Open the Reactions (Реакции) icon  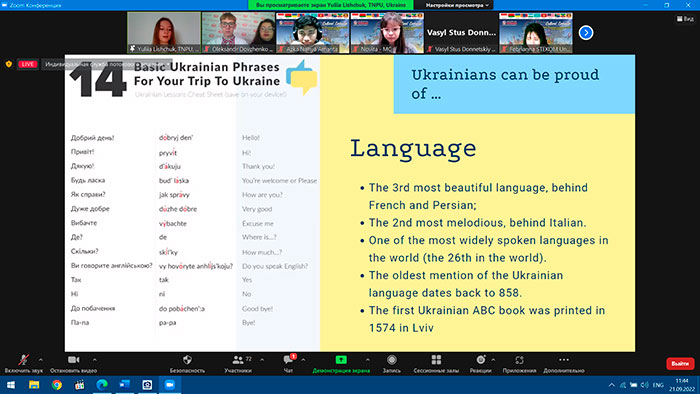(480, 360)
